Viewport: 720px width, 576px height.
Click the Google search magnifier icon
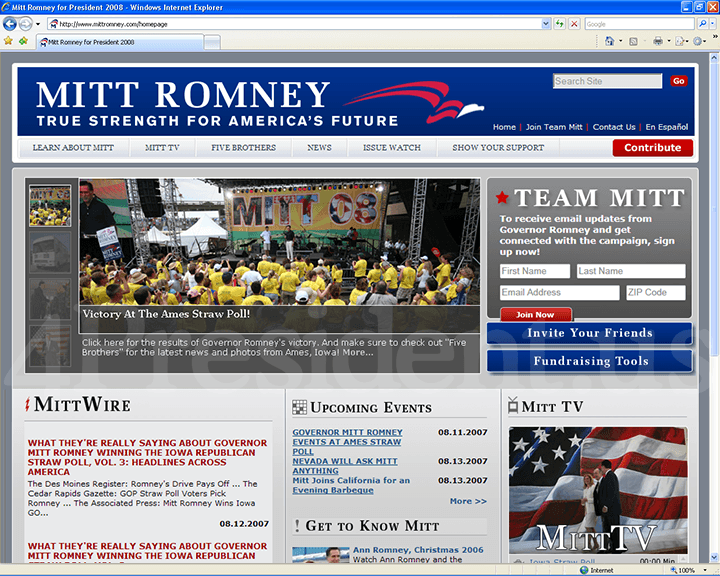point(702,24)
